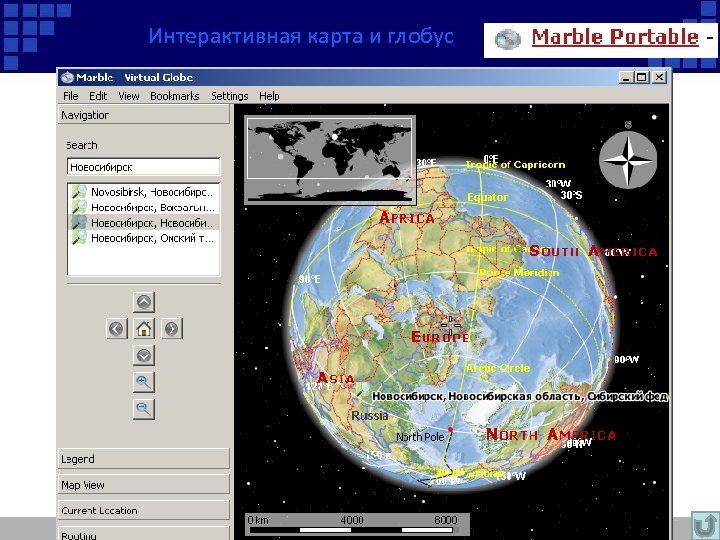This screenshot has height=540, width=720.
Task: Click the zoom out magnifier button
Action: pos(144,409)
